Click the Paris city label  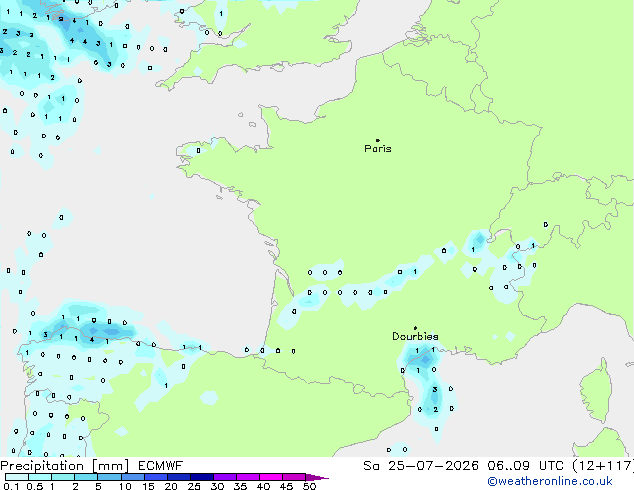tap(378, 149)
